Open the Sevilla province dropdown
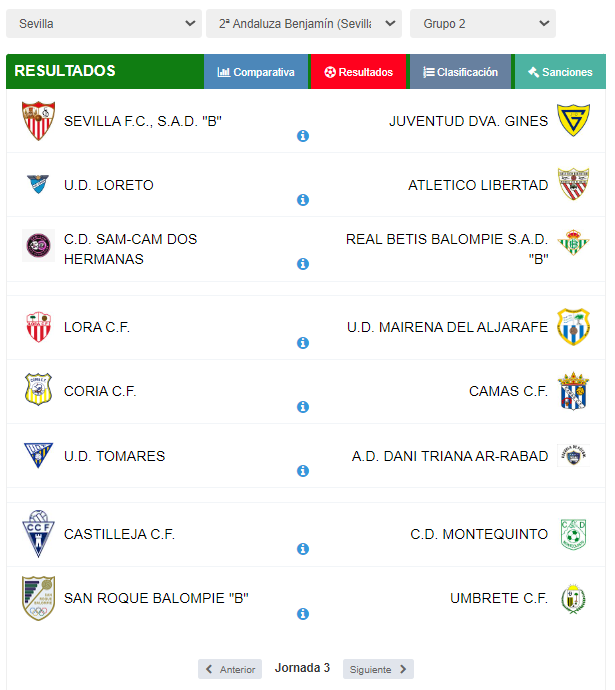This screenshot has height=690, width=615. 104,23
